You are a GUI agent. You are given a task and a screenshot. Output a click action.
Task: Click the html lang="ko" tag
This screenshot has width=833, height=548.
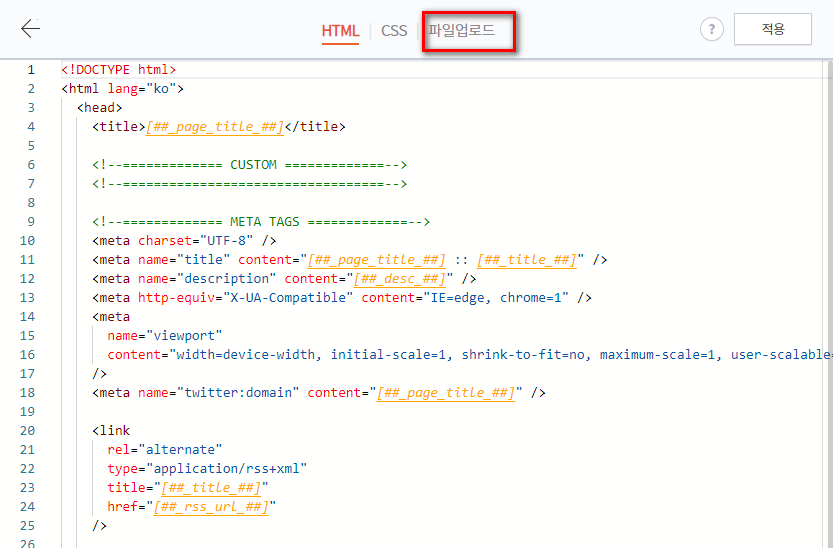123,89
